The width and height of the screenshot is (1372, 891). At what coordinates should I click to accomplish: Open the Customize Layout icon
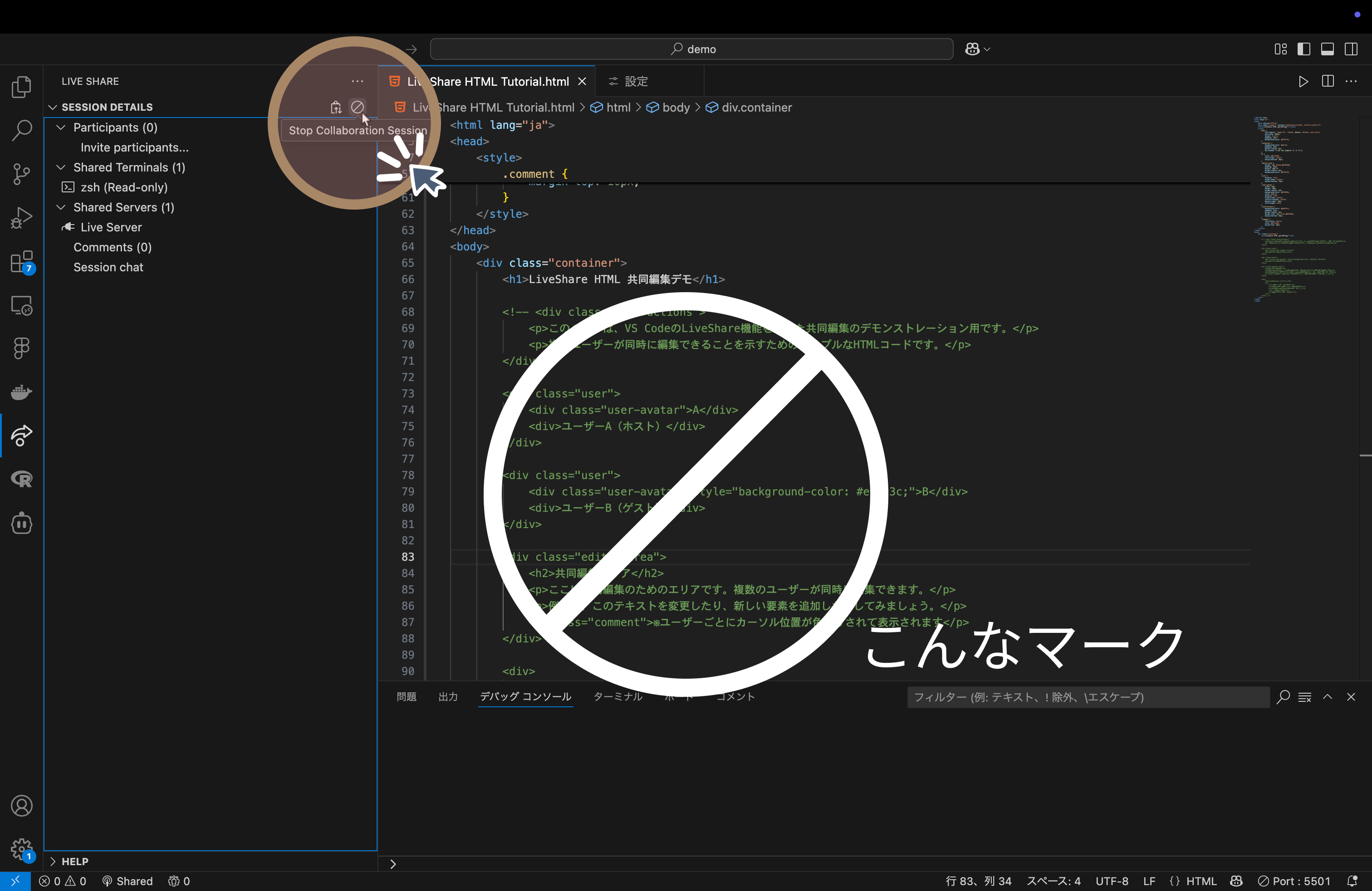tap(1281, 49)
